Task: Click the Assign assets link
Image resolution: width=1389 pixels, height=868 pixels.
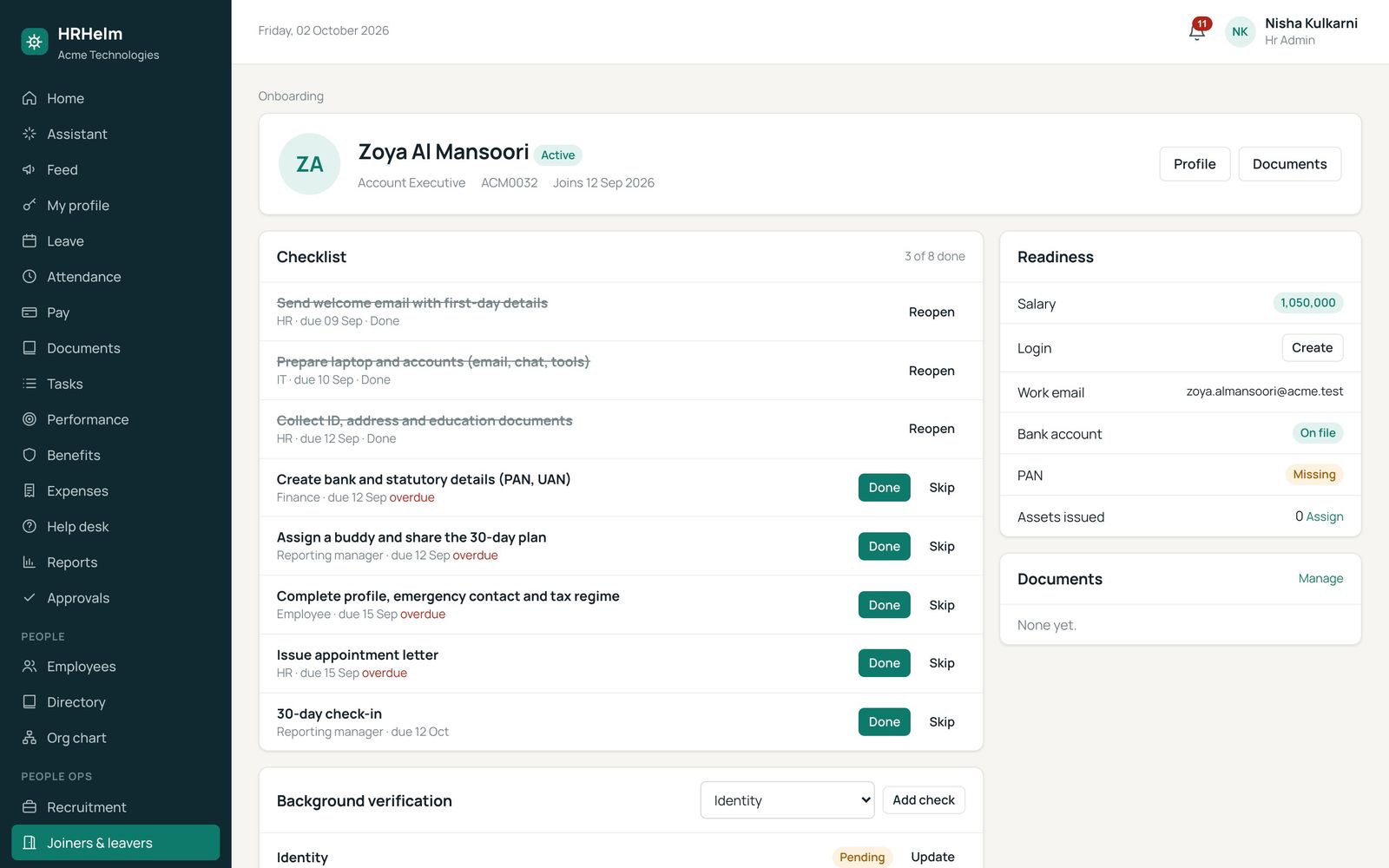Action: pos(1325,516)
